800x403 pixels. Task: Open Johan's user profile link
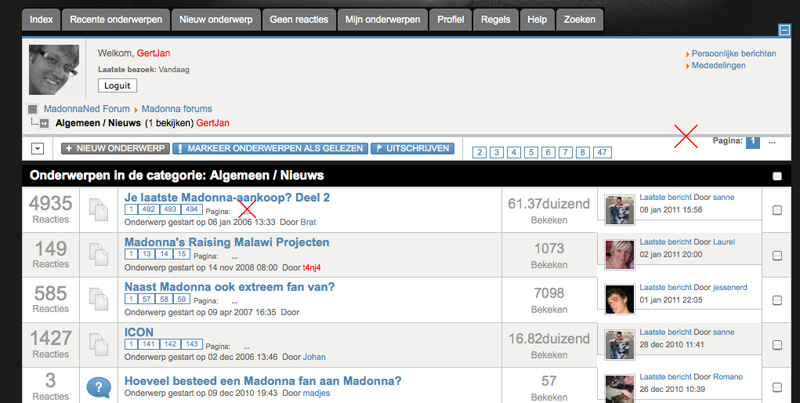tap(314, 357)
